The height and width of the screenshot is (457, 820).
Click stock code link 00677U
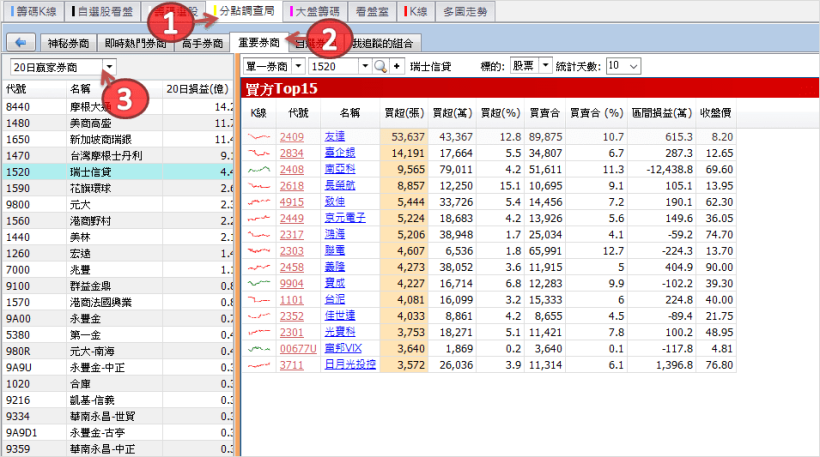pos(298,349)
